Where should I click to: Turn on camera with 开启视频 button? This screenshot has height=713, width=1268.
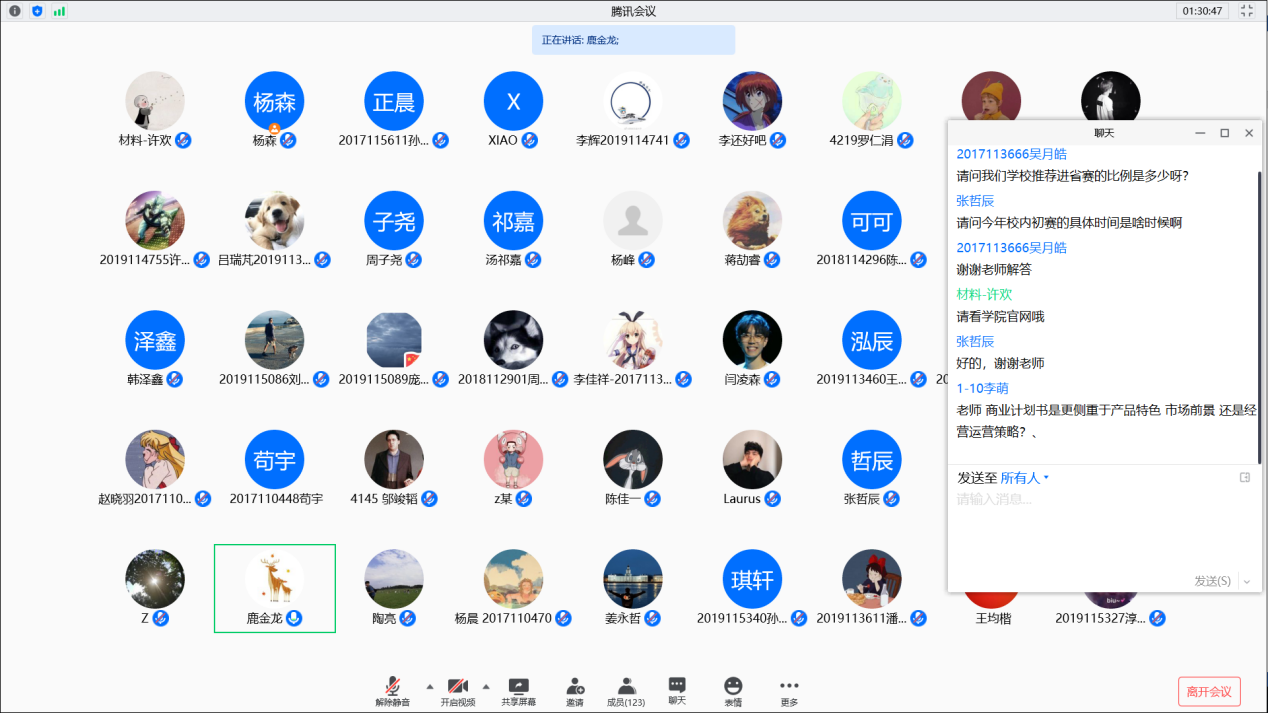click(457, 686)
